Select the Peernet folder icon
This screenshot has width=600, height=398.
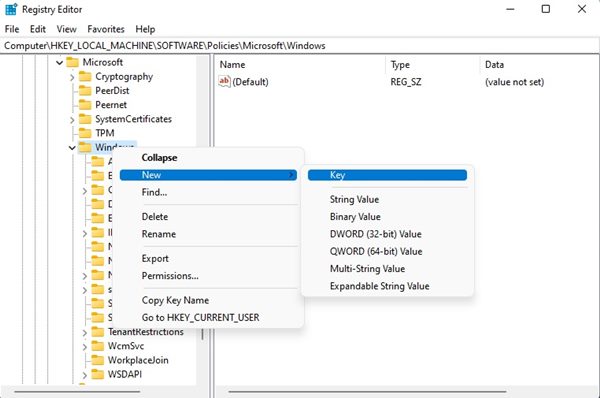(85, 105)
